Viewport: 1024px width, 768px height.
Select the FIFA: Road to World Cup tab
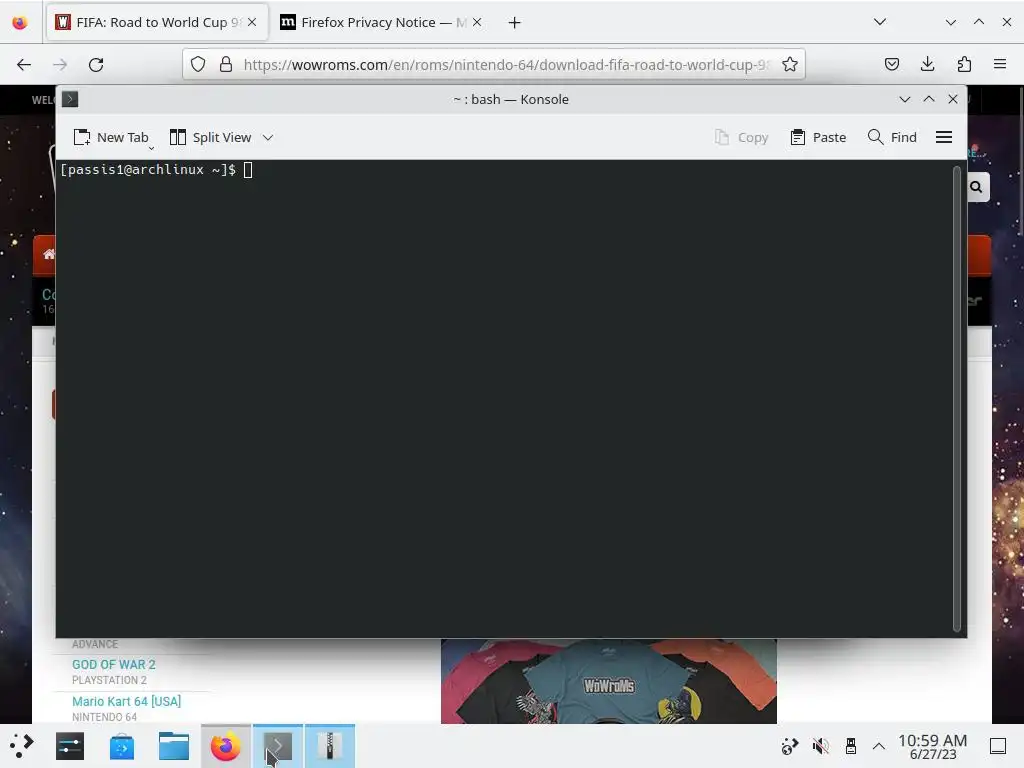pyautogui.click(x=157, y=22)
